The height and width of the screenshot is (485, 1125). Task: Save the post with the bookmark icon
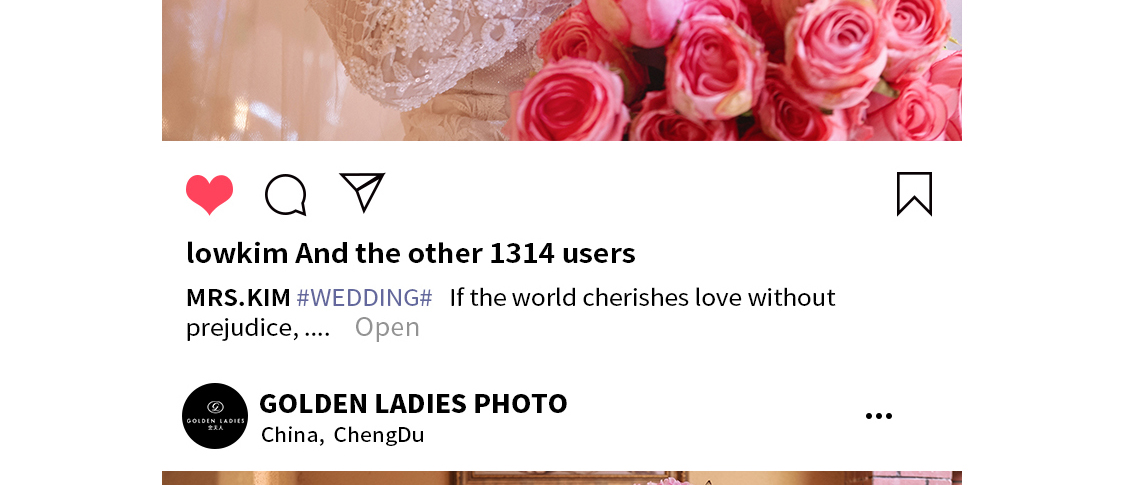915,194
